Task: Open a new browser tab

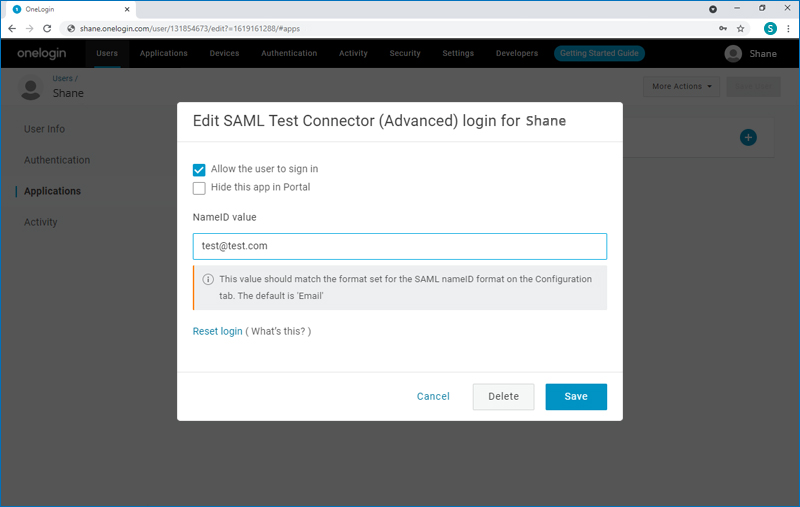Action: pyautogui.click(x=150, y=9)
